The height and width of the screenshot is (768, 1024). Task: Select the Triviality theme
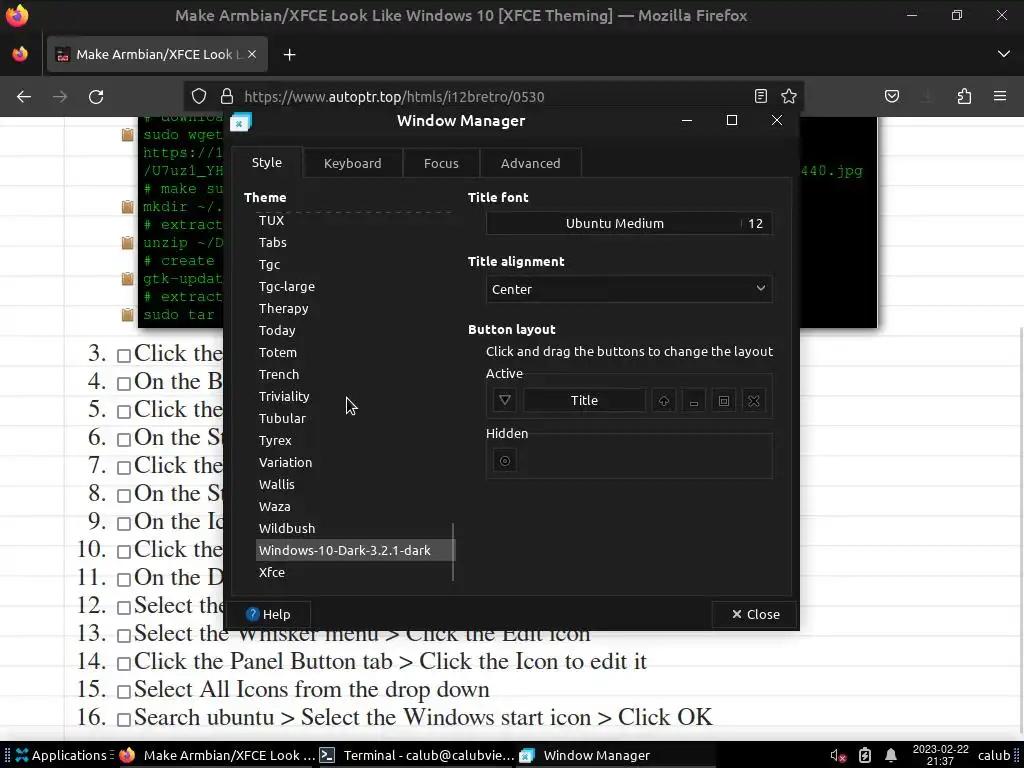355,396
